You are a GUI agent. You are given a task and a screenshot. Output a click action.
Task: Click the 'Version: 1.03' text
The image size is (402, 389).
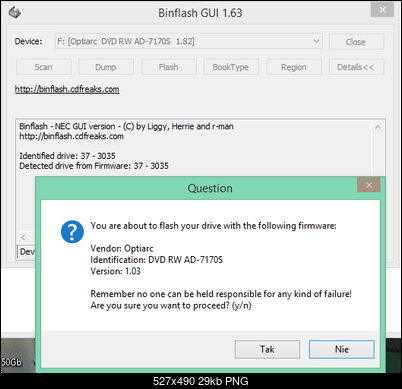(x=115, y=271)
